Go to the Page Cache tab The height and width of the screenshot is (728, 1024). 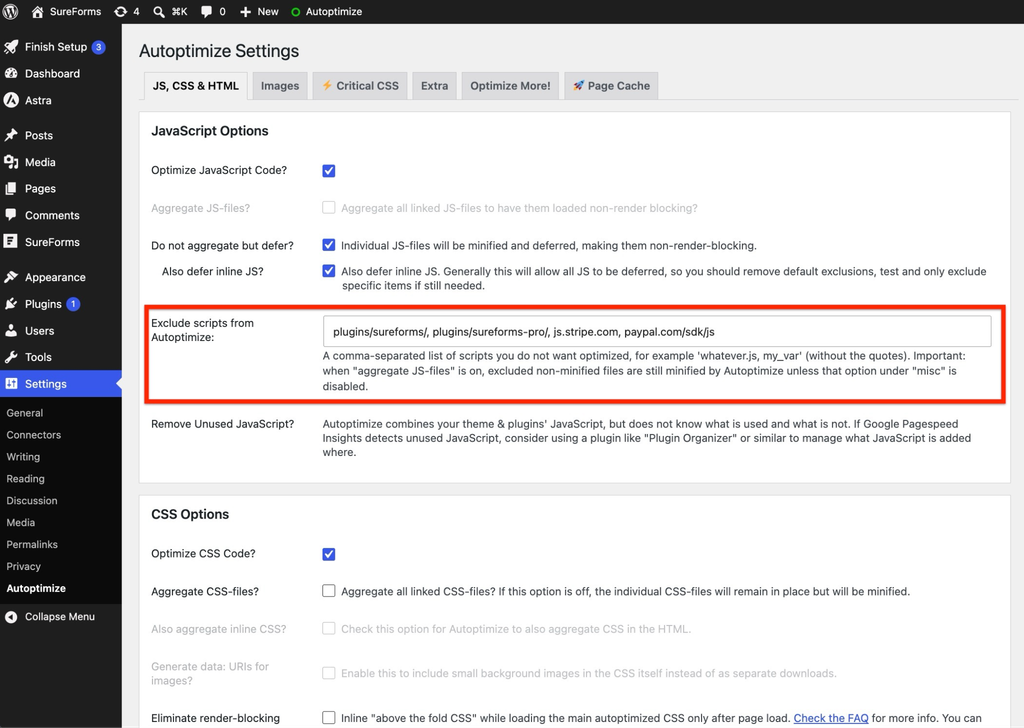(611, 86)
